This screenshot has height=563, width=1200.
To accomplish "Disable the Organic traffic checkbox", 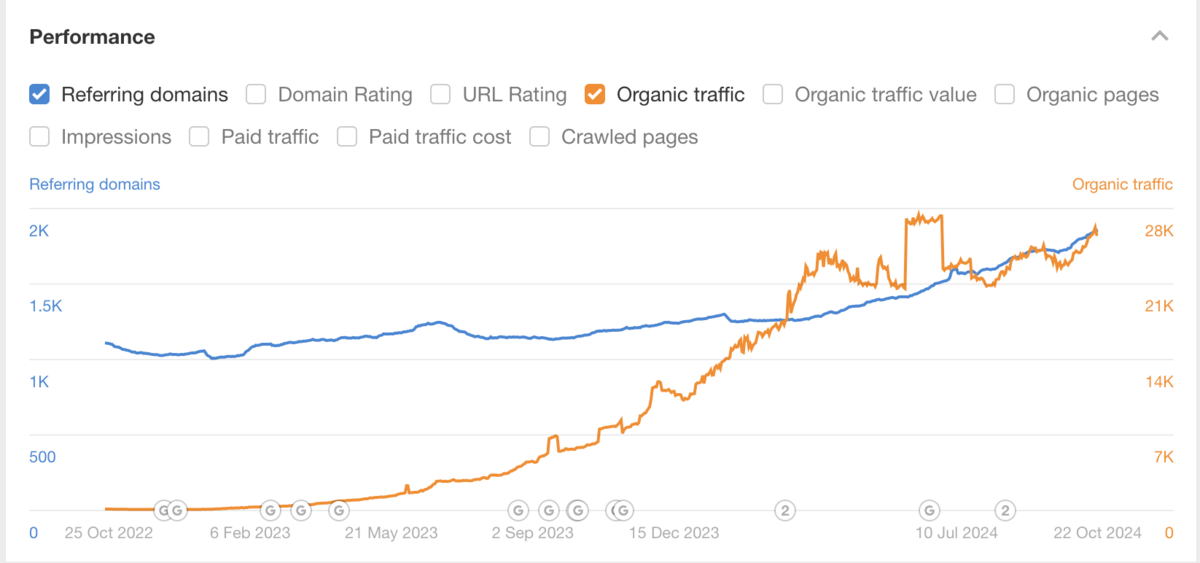I will point(595,95).
